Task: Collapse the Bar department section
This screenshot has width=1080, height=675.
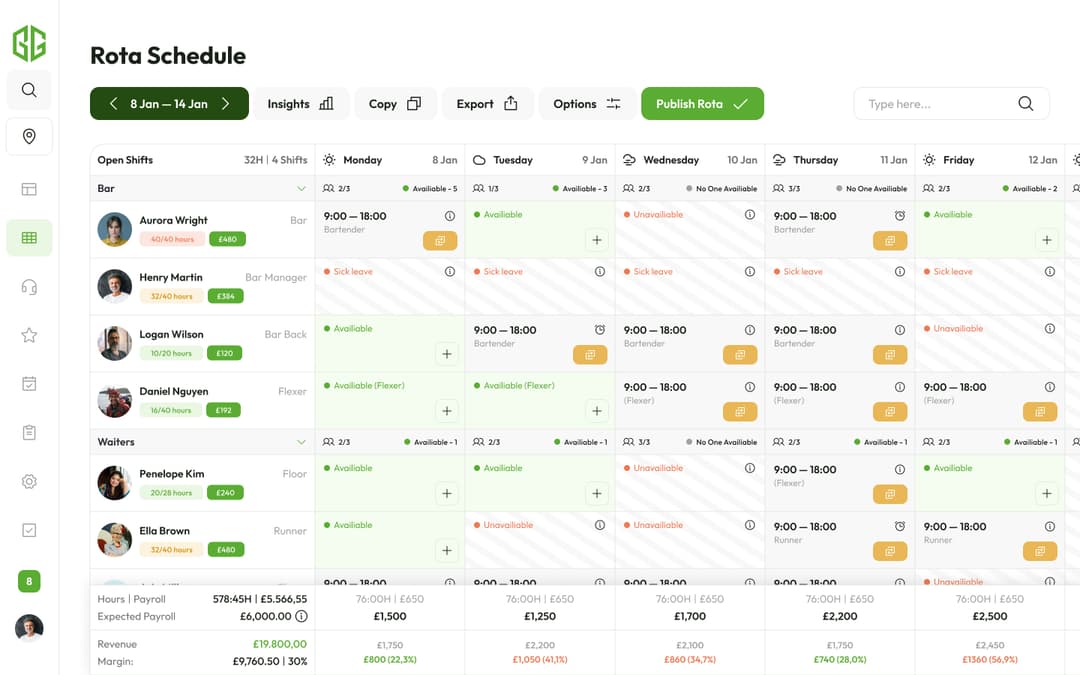Action: tap(302, 188)
